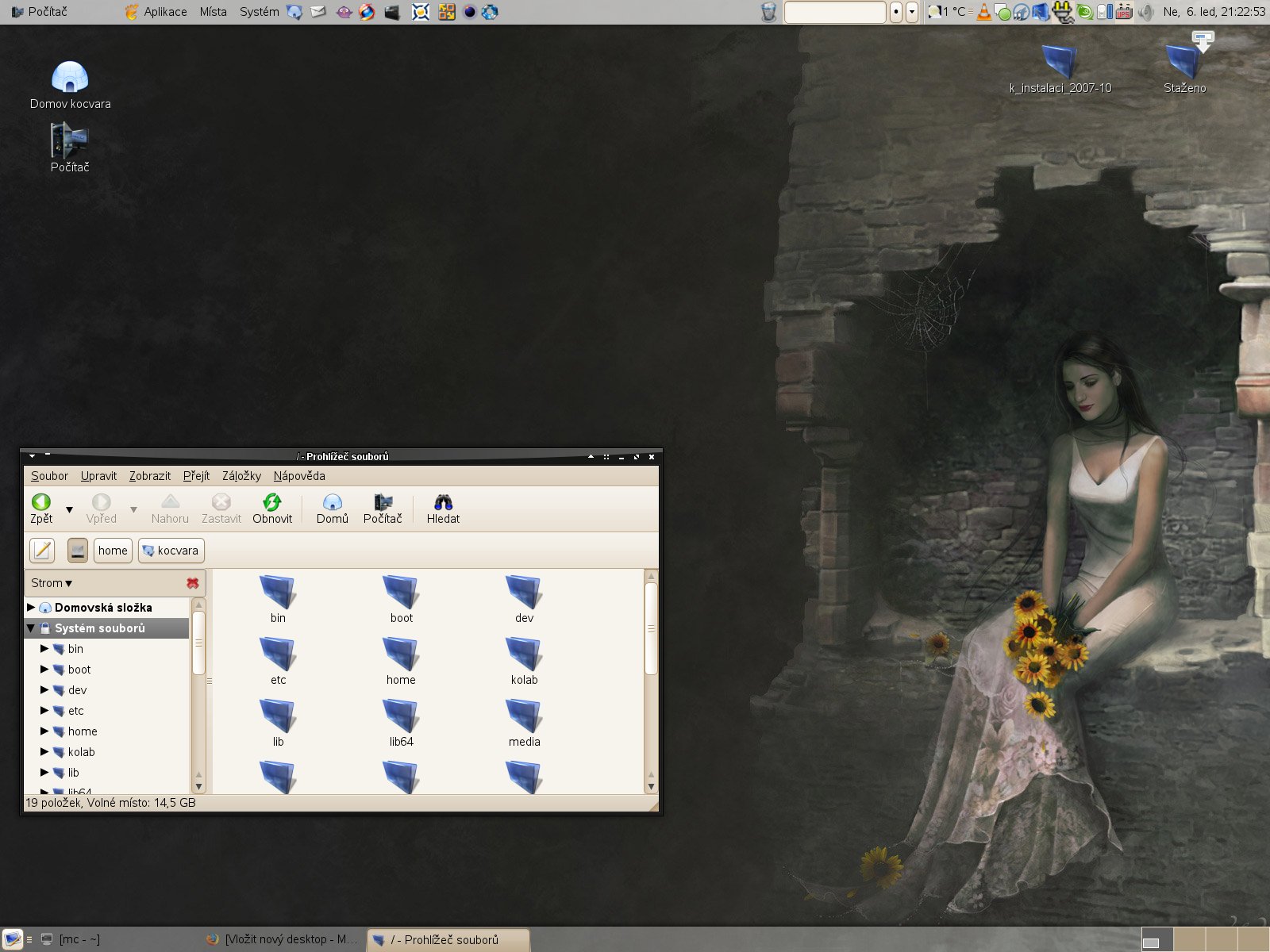Open the top panel search dropdown arrow
The image size is (1270, 952).
pos(912,12)
